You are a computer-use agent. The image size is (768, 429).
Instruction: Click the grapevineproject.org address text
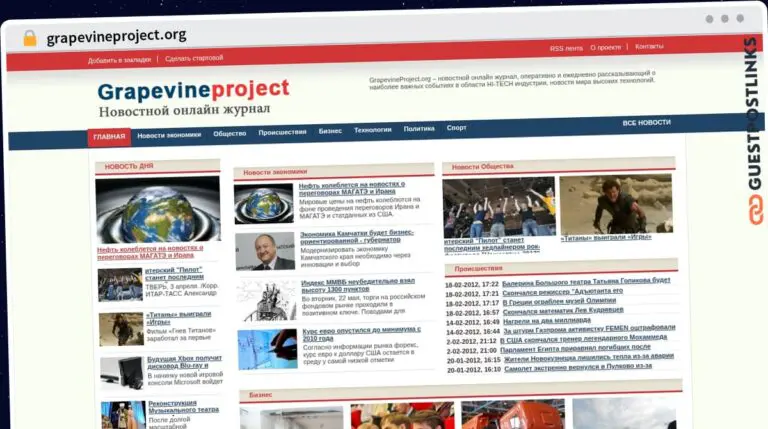(x=117, y=36)
